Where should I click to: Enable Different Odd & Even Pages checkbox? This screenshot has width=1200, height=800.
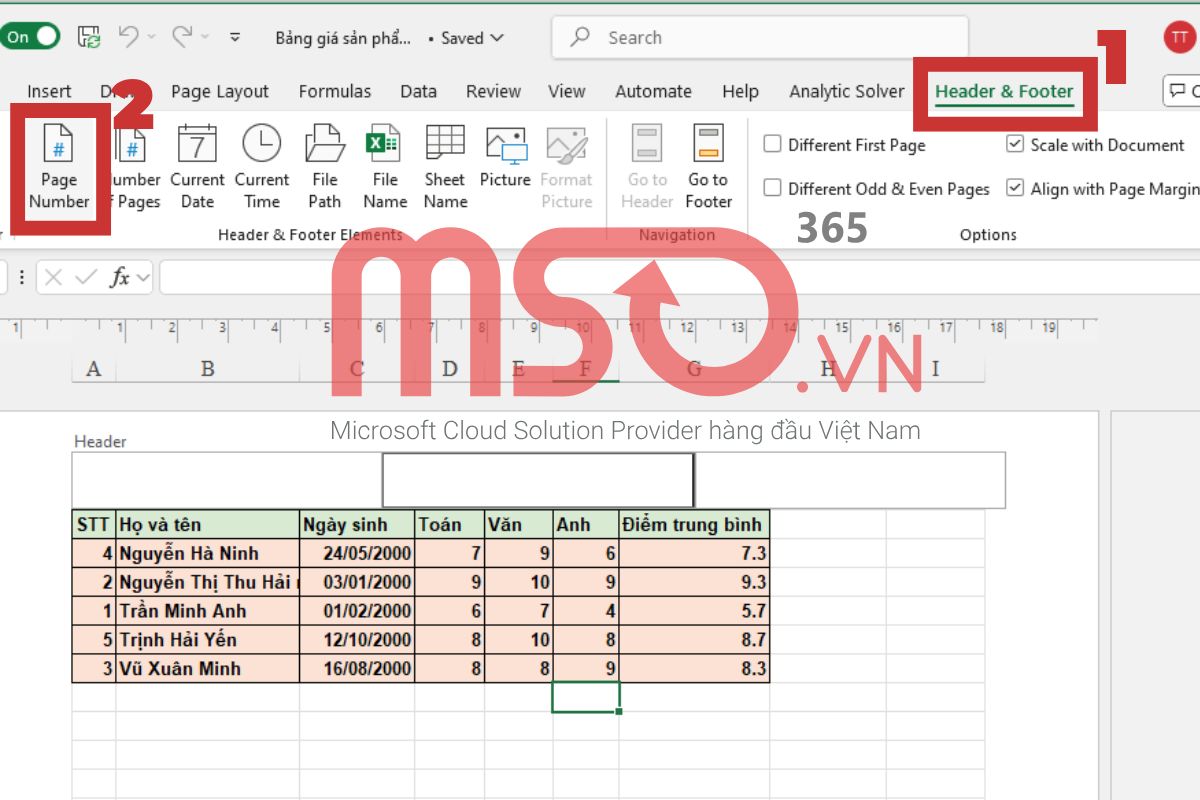(772, 188)
